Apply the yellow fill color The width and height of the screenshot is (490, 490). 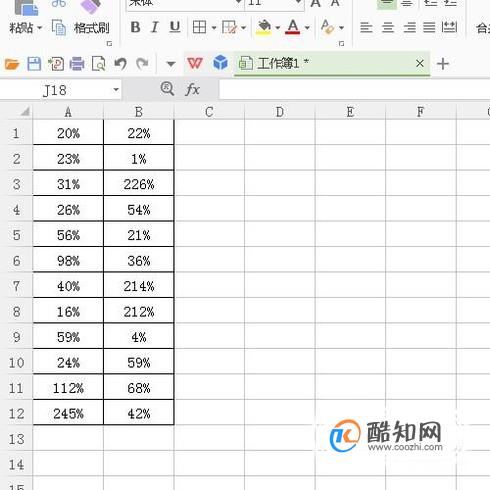[x=264, y=27]
